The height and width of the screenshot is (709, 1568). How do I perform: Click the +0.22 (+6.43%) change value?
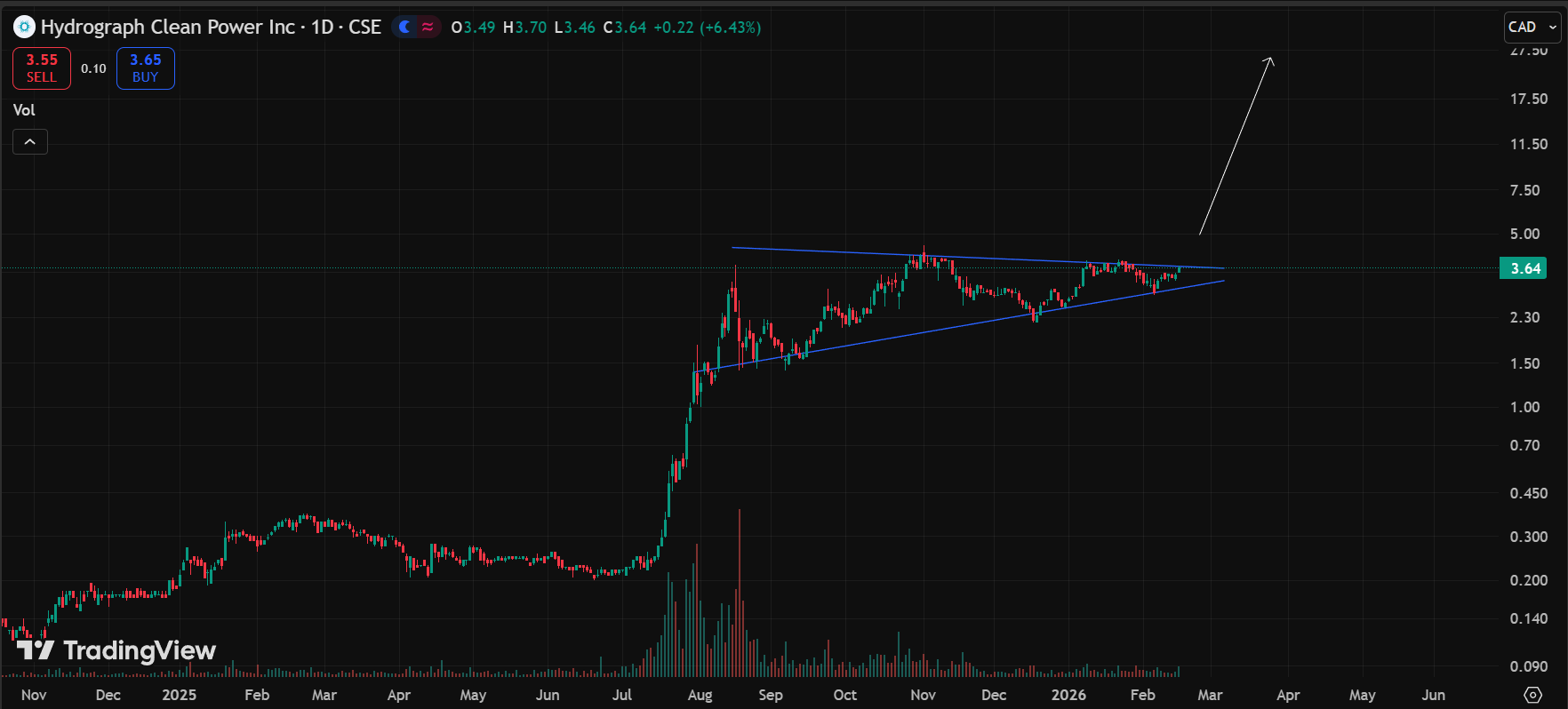(708, 28)
